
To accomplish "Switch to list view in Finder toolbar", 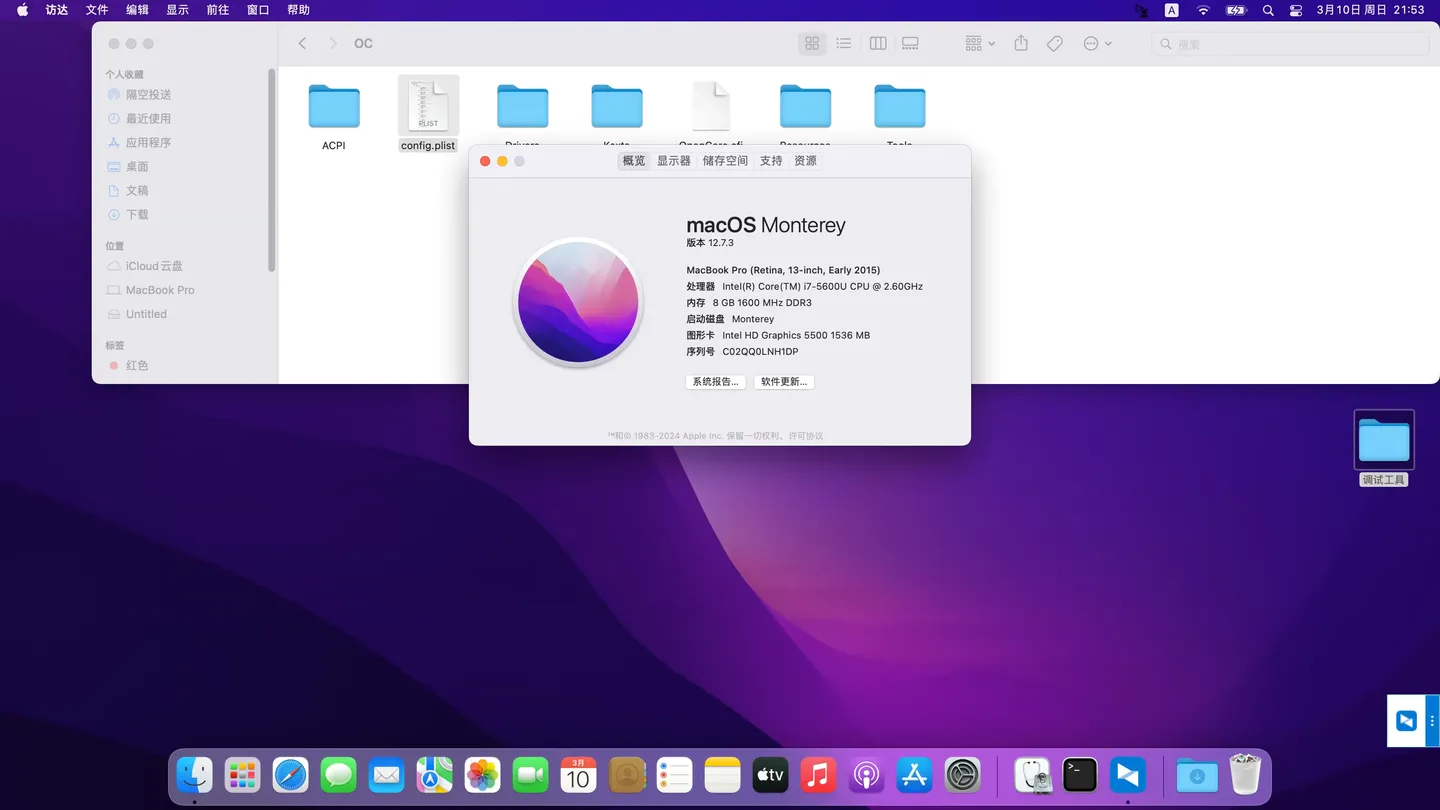I will tap(844, 43).
